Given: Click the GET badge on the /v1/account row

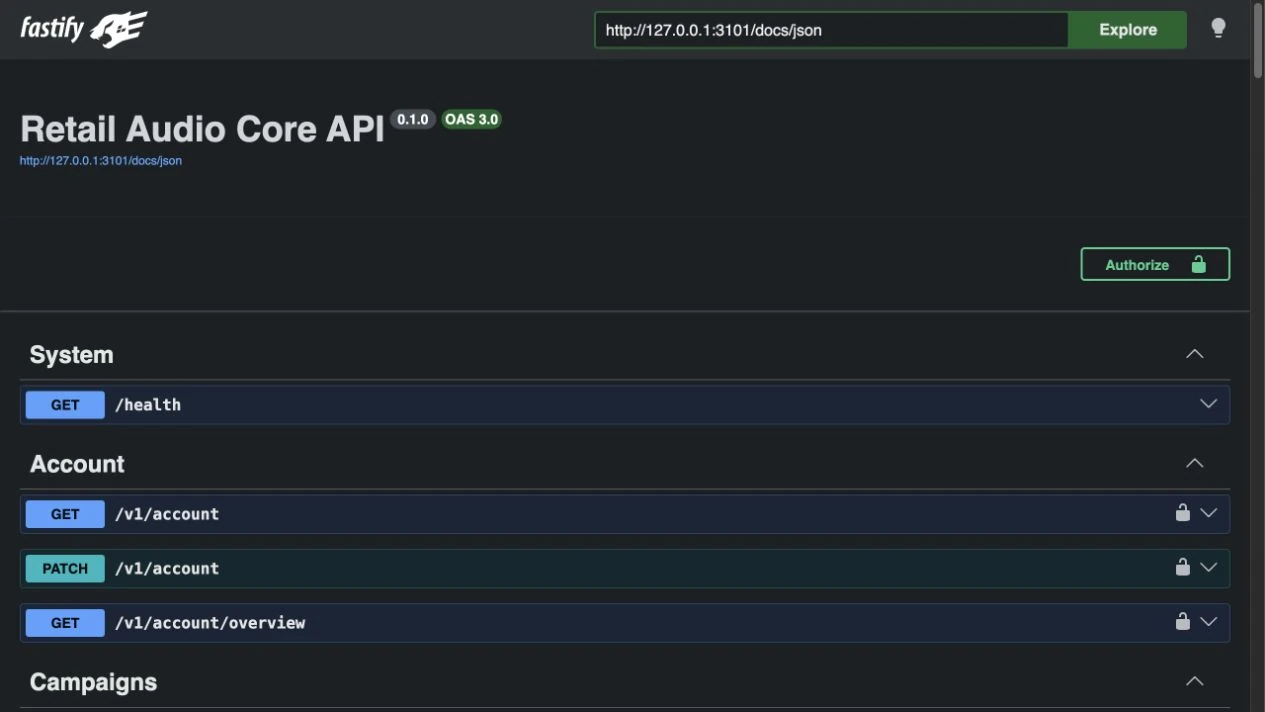Looking at the screenshot, I should [65, 514].
